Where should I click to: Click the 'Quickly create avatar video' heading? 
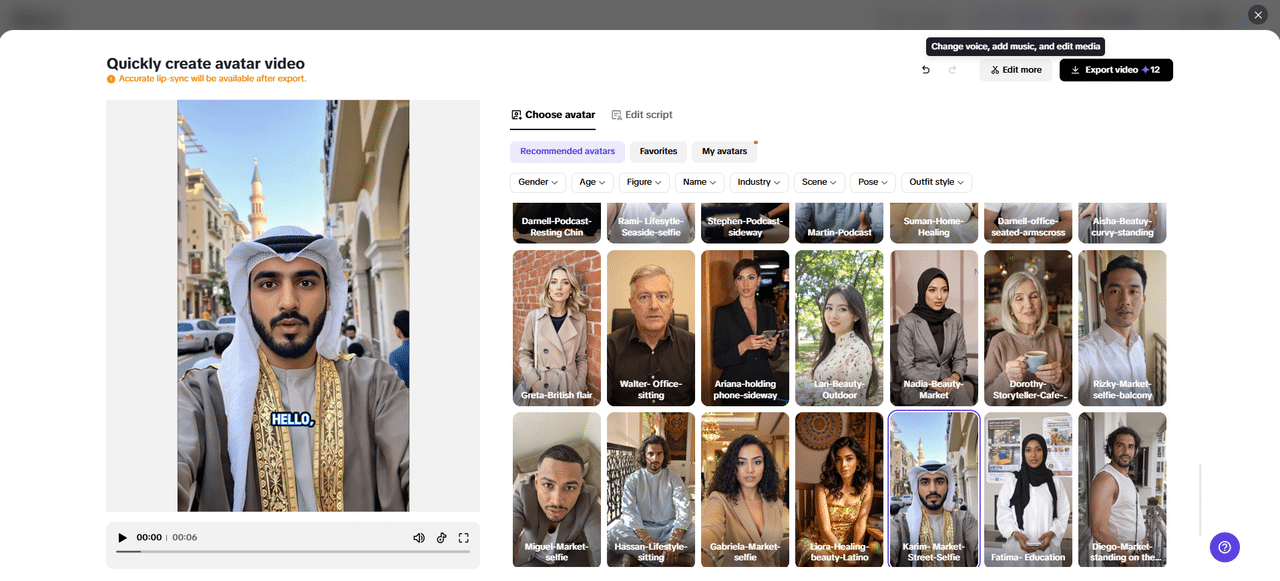pyautogui.click(x=206, y=63)
